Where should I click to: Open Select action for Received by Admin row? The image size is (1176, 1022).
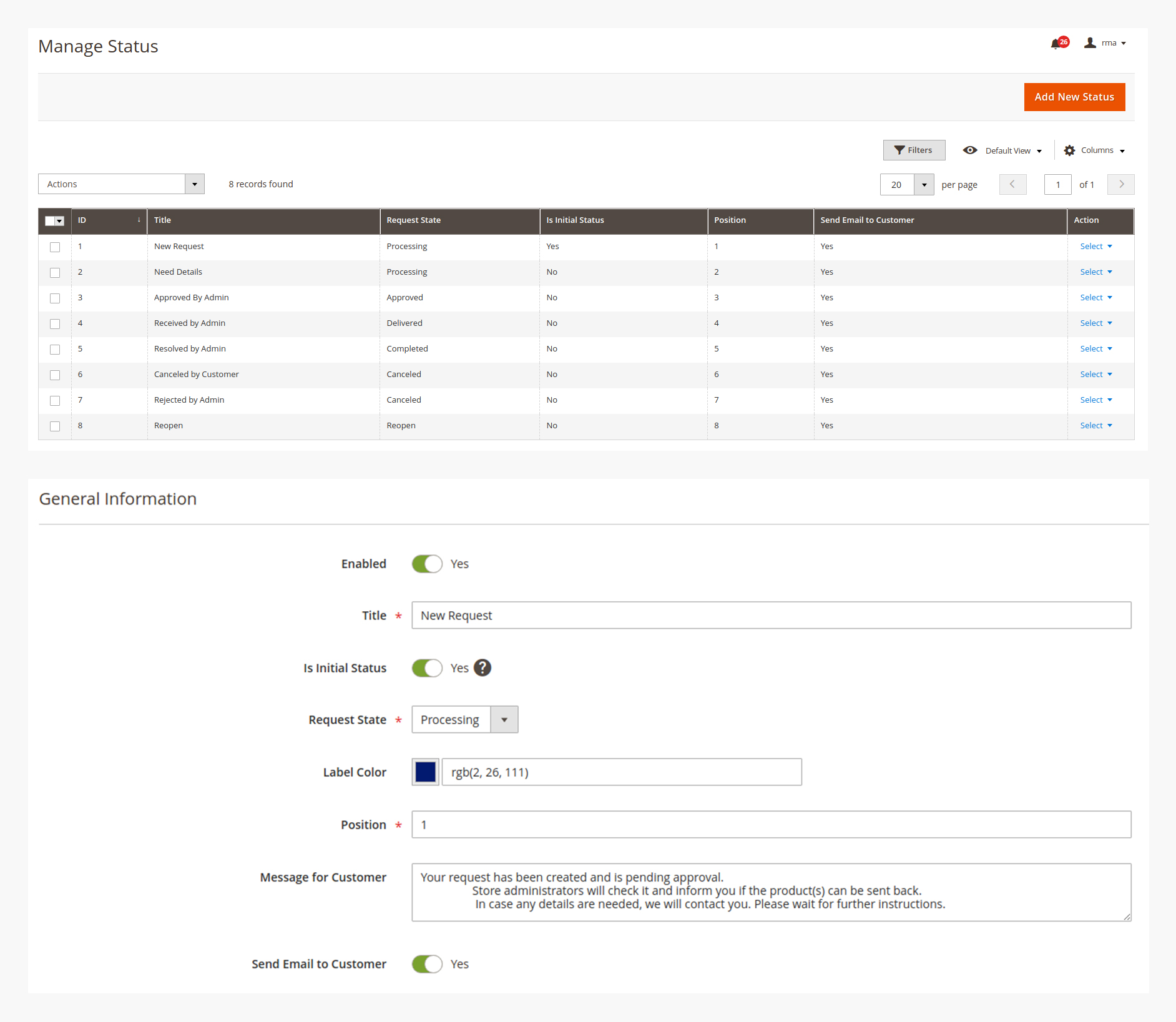point(1095,323)
